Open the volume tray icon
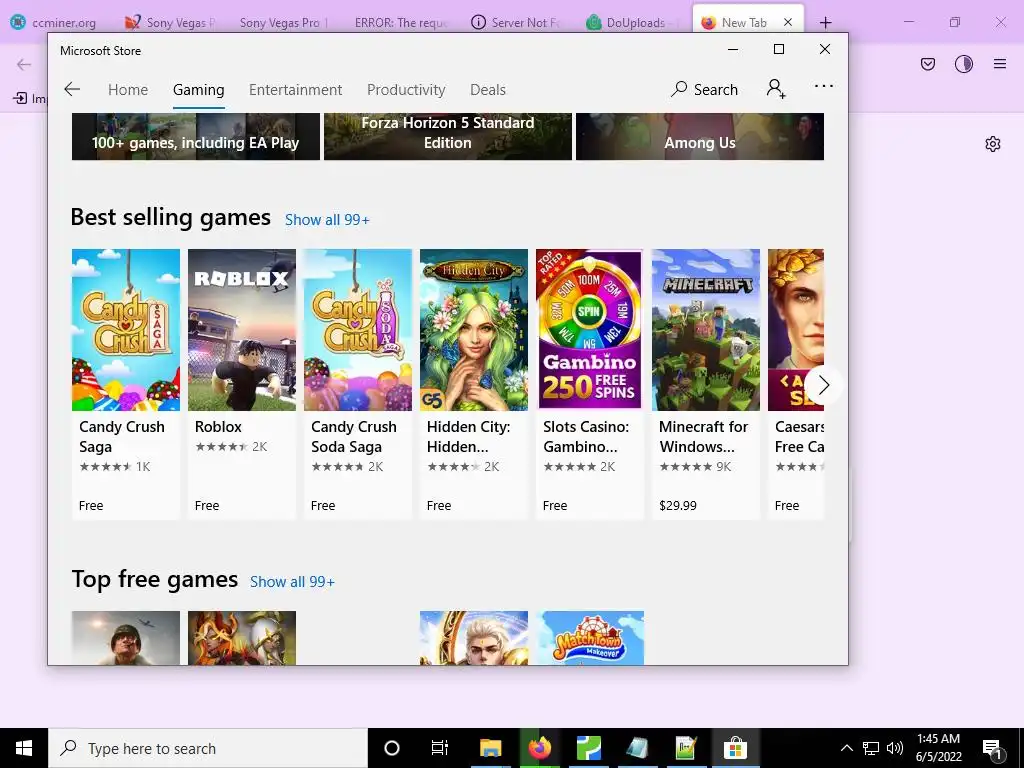Viewport: 1024px width, 768px height. (x=895, y=748)
